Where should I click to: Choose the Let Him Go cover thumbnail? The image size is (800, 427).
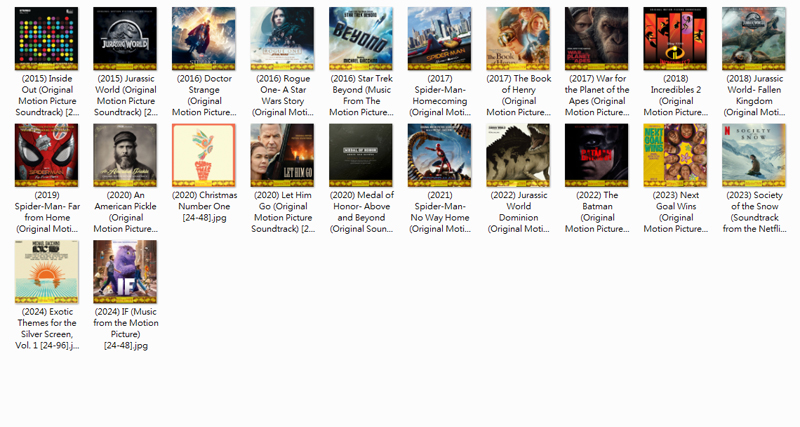[x=282, y=155]
